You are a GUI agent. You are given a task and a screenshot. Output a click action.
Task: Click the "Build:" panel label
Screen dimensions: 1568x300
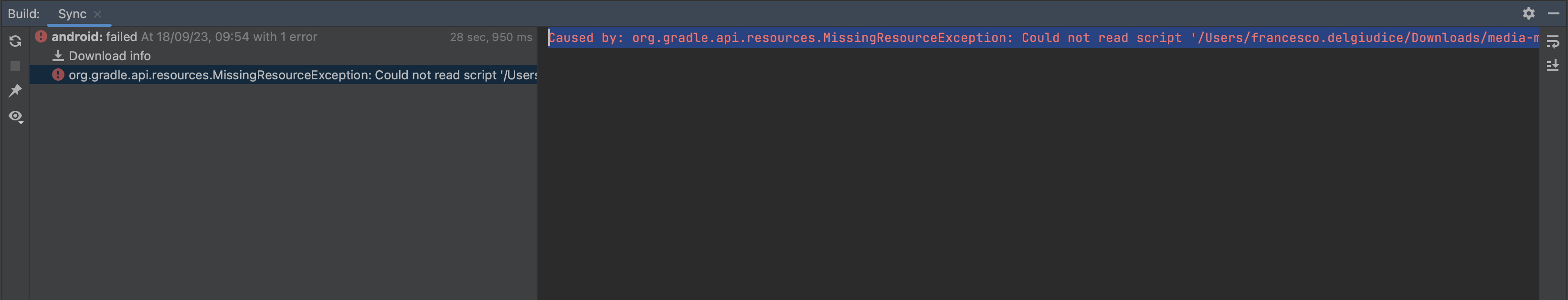[x=24, y=14]
